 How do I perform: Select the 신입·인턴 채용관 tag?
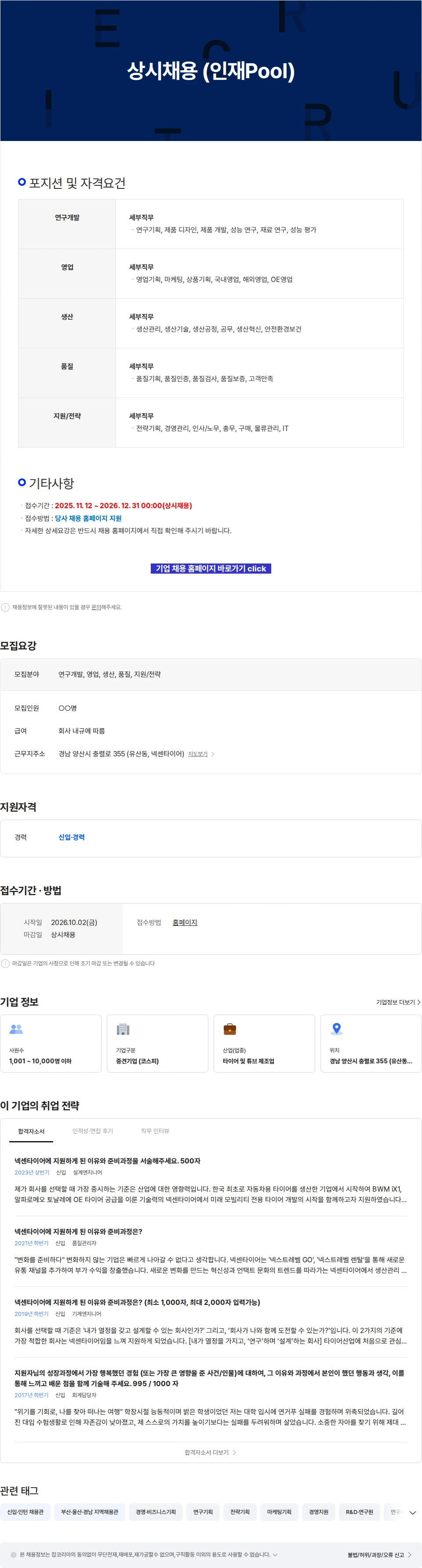coord(25,1512)
